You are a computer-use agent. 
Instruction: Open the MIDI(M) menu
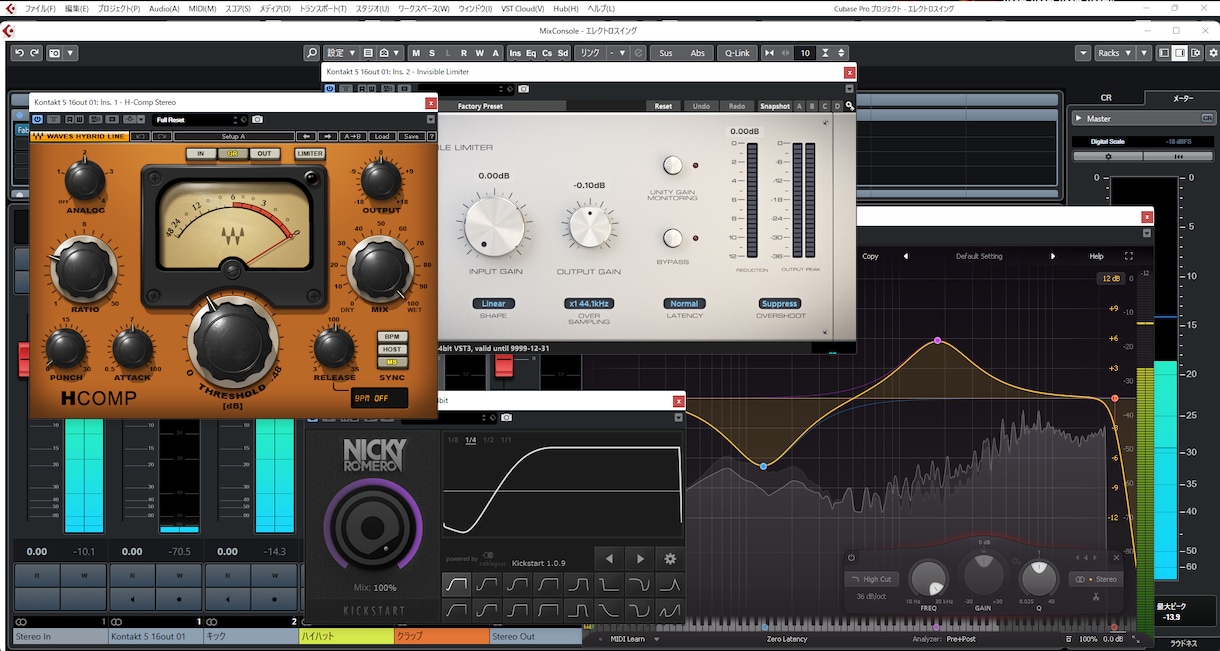tap(202, 8)
